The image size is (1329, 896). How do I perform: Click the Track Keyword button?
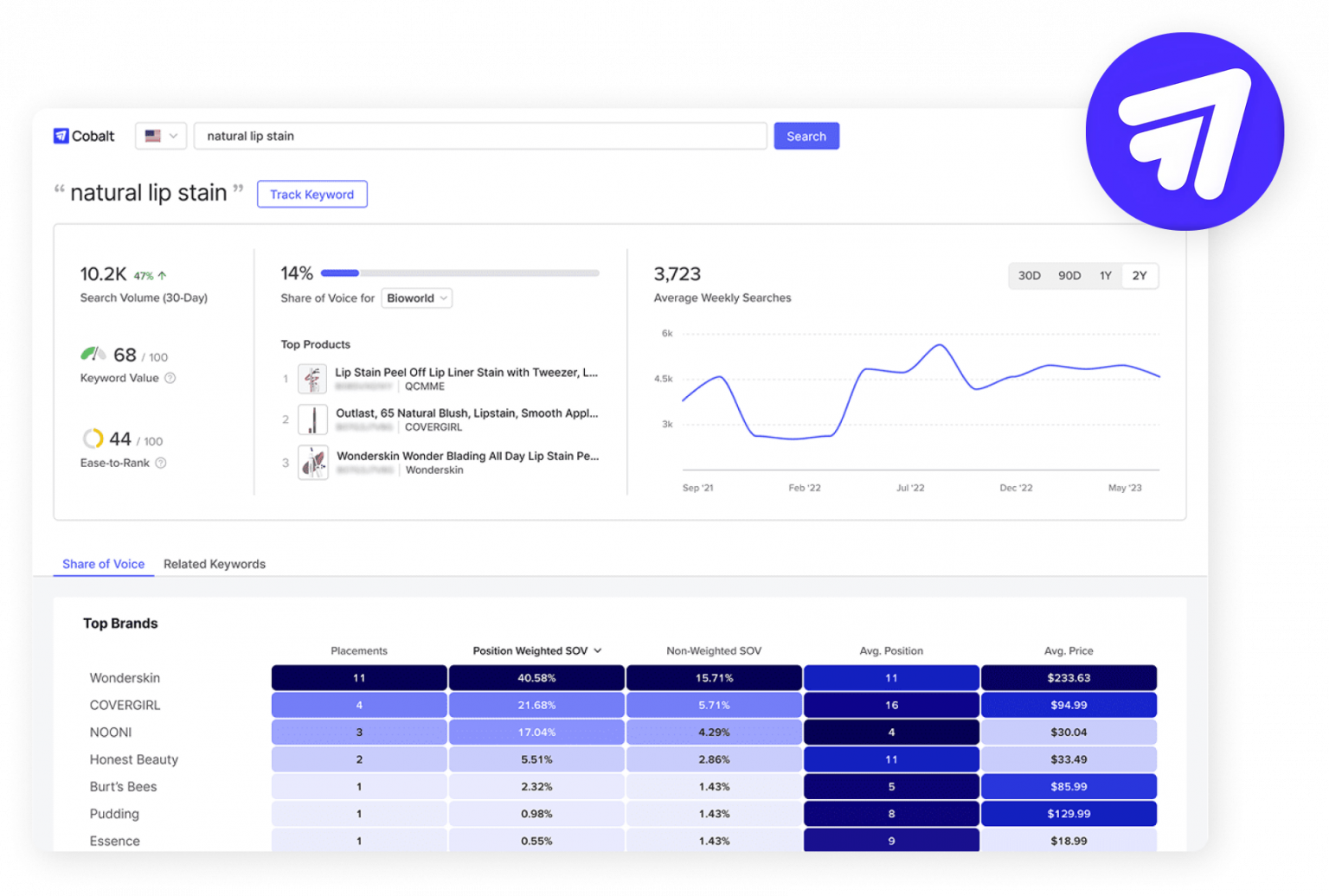[x=312, y=195]
